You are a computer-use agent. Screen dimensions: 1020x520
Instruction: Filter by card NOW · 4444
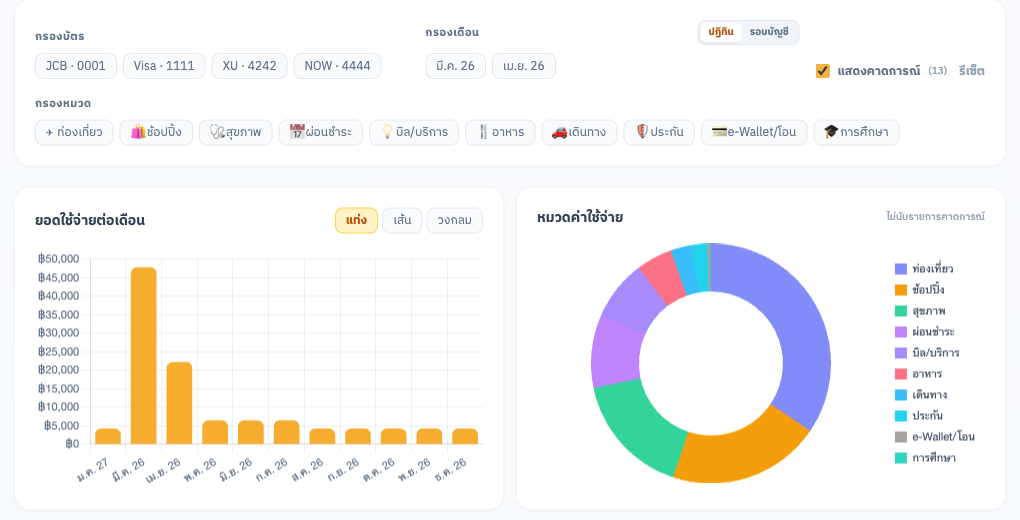point(337,66)
